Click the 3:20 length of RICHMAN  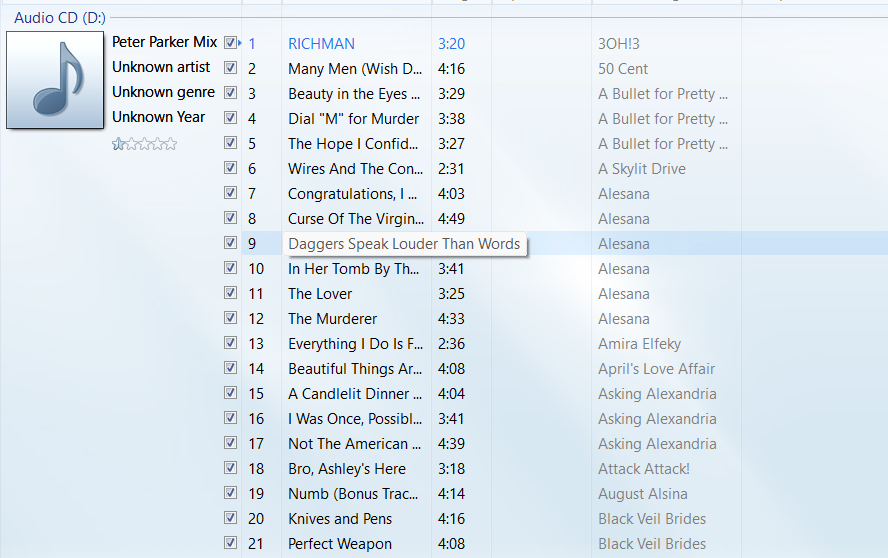click(x=451, y=44)
